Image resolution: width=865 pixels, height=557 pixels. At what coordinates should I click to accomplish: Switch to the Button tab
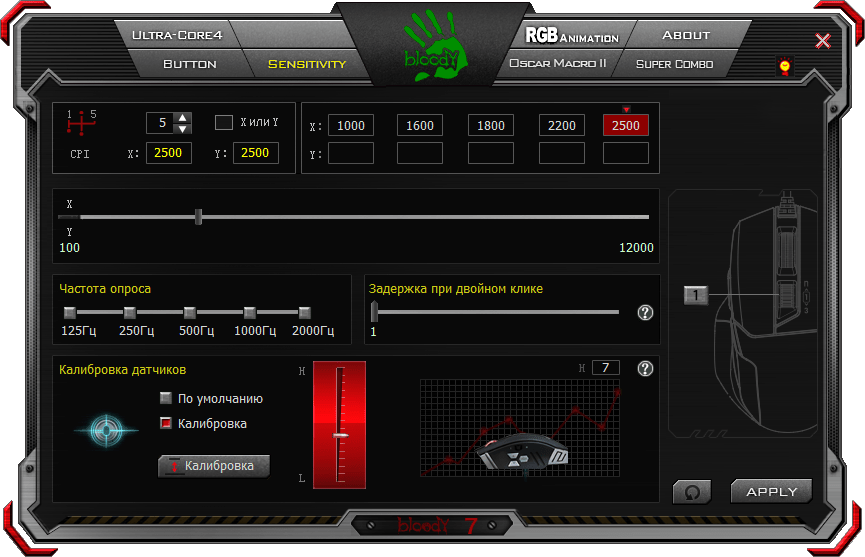coord(189,64)
